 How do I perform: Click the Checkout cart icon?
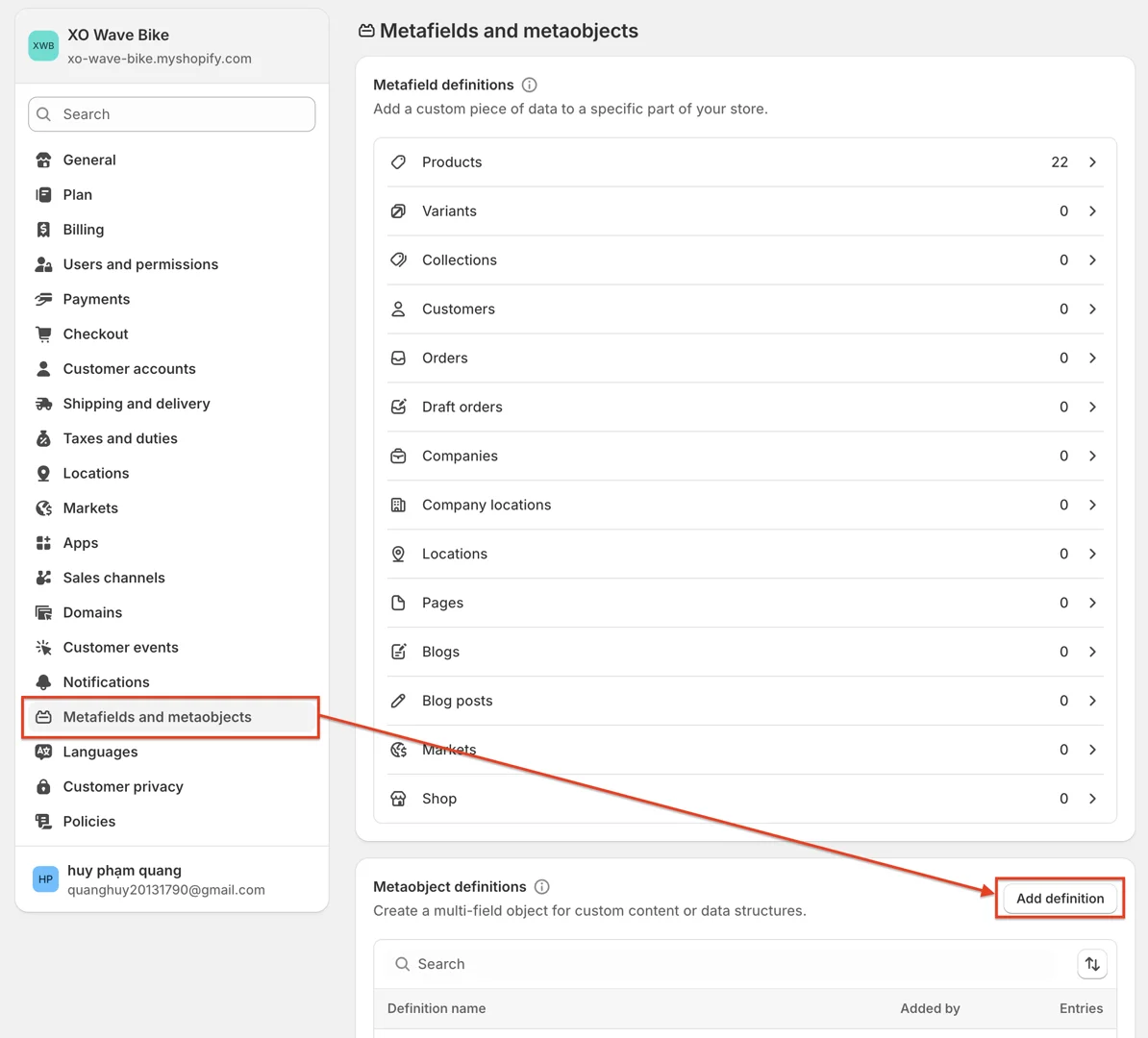[x=44, y=334]
